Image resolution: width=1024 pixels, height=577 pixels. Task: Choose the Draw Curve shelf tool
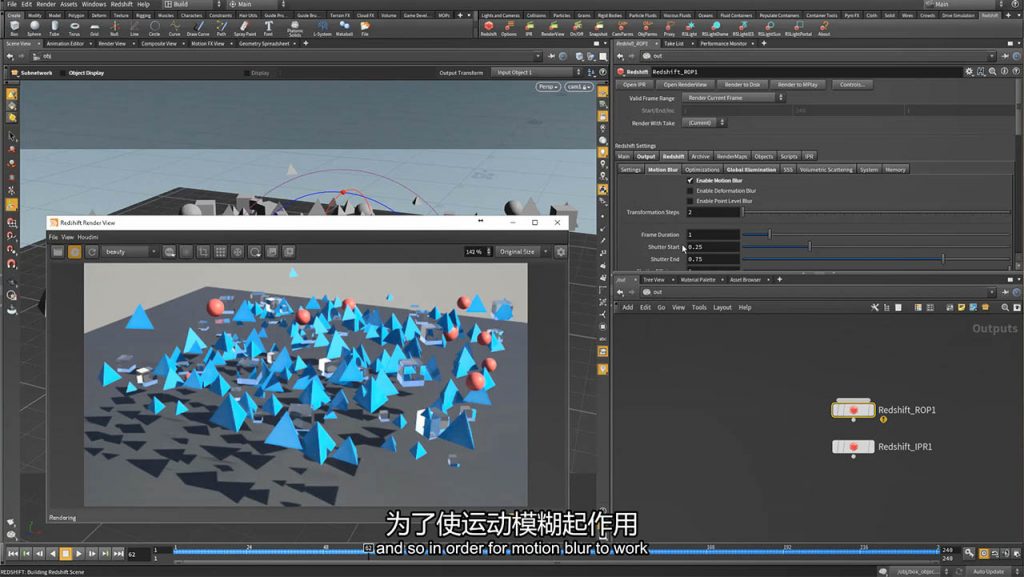198,28
